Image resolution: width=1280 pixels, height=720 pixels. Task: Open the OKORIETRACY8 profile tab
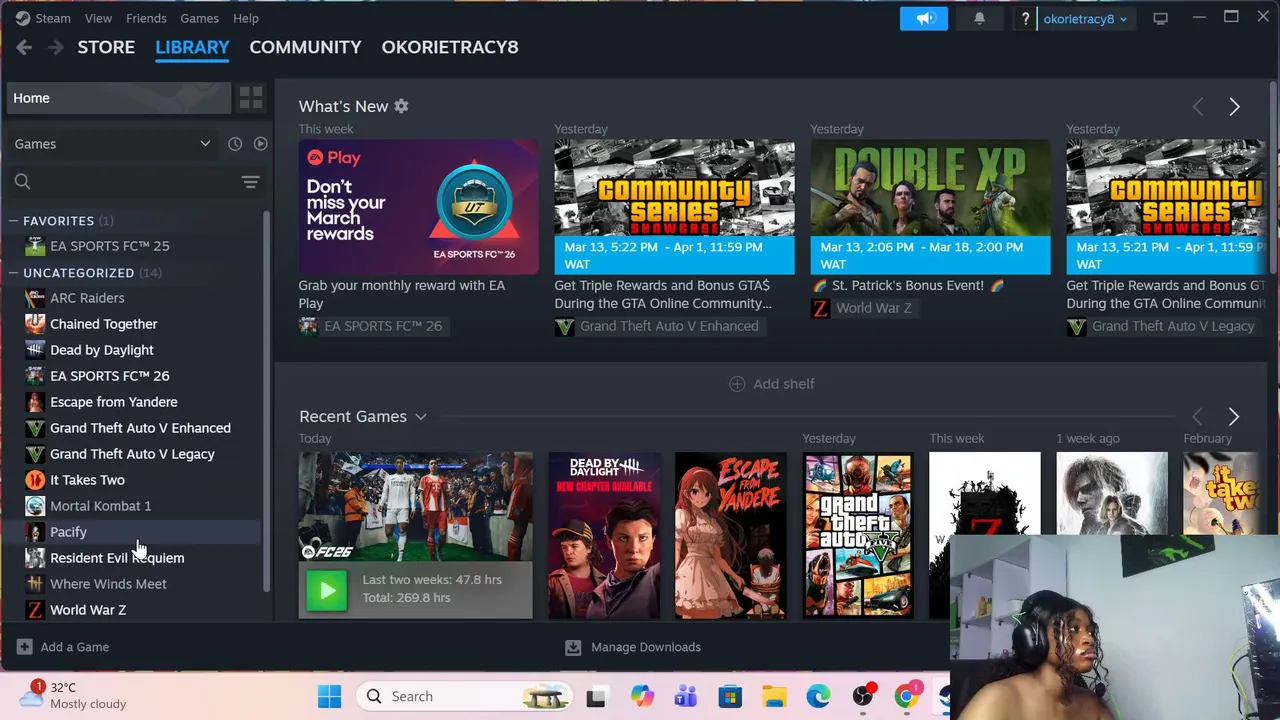point(450,47)
